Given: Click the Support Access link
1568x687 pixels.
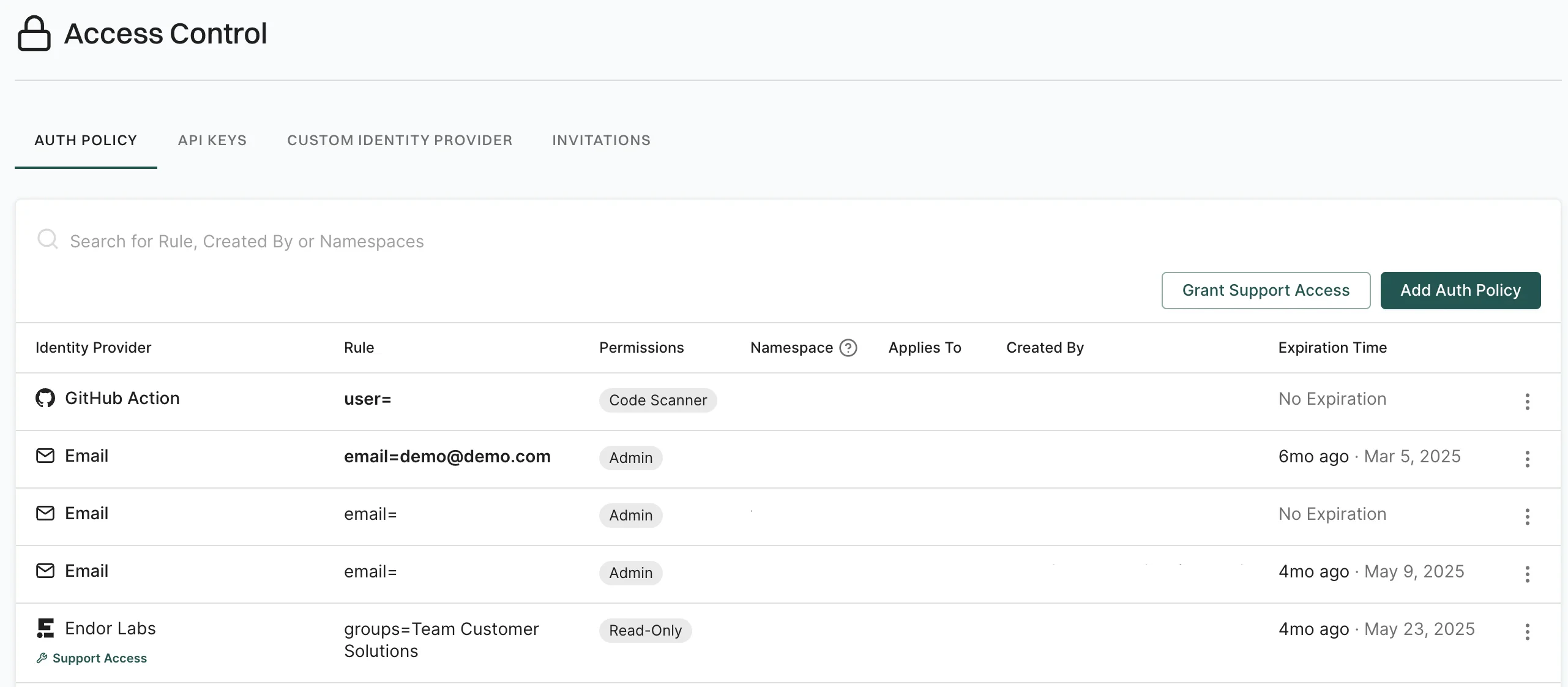Looking at the screenshot, I should pyautogui.click(x=99, y=658).
